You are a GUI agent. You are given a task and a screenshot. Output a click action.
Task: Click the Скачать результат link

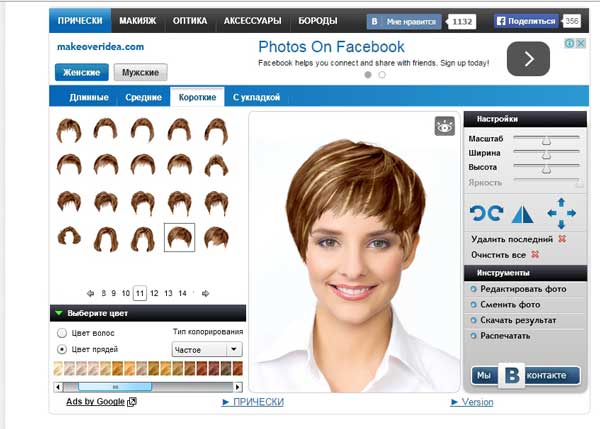tap(517, 320)
